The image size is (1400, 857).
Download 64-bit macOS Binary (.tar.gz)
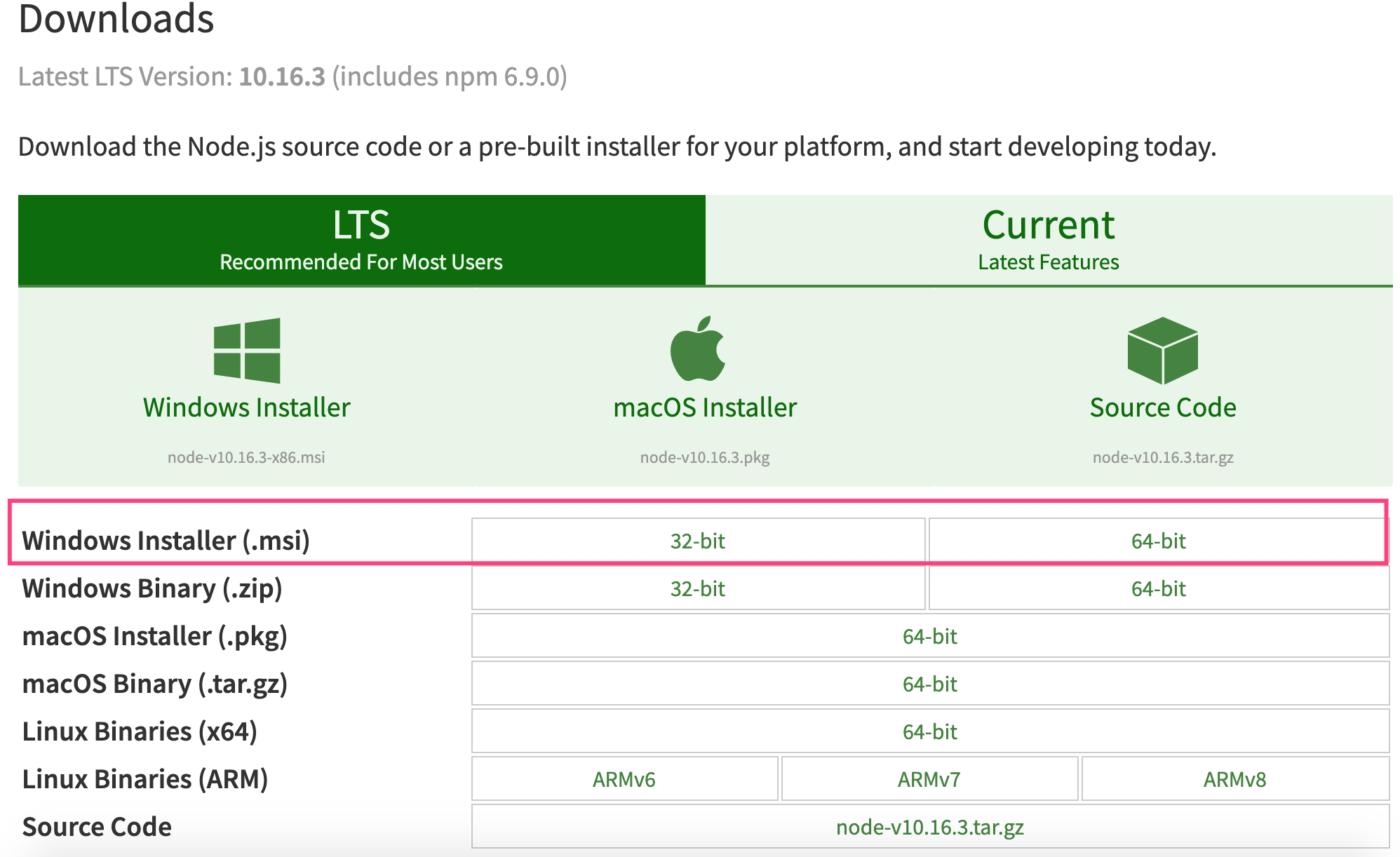pyautogui.click(x=929, y=684)
